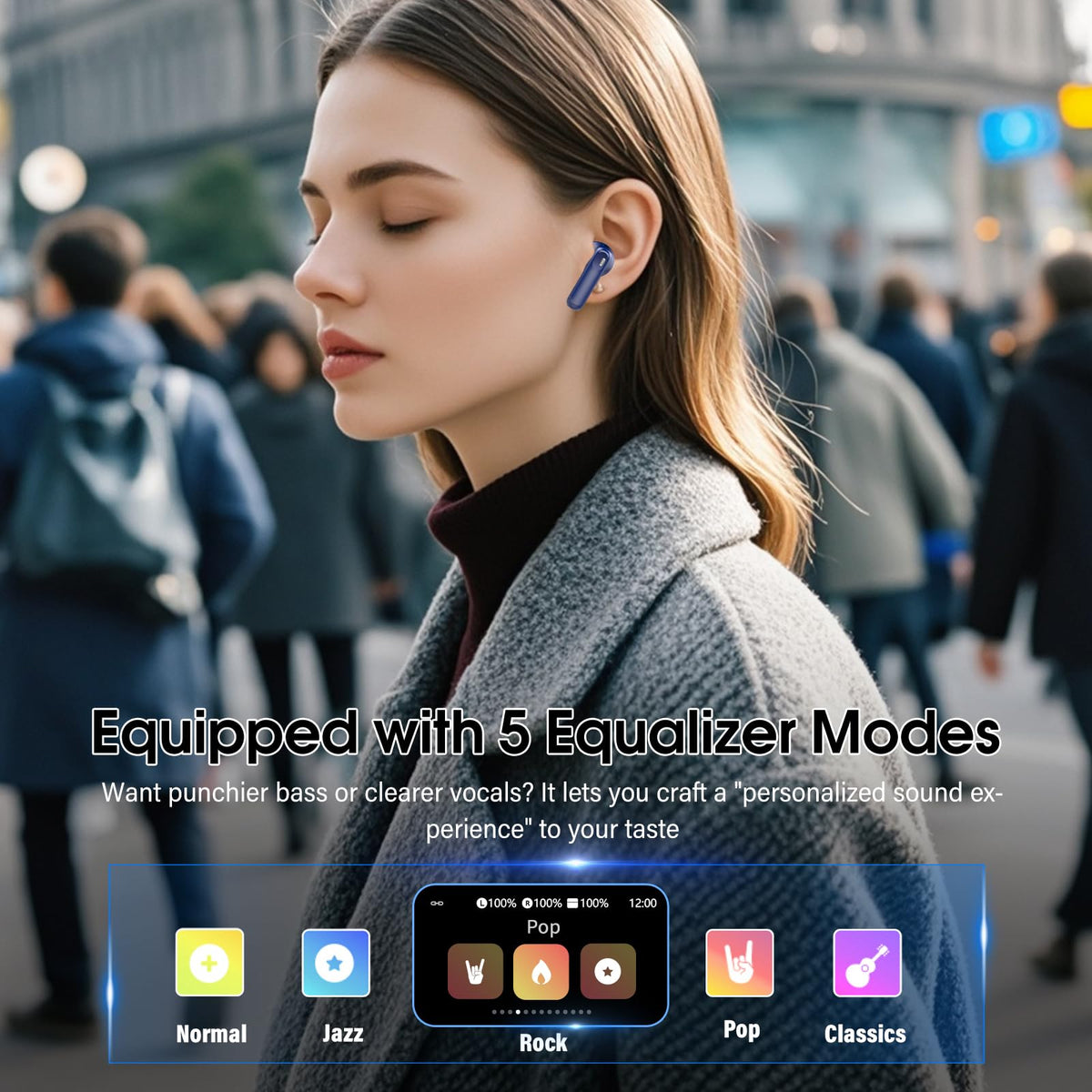Viewport: 1092px width, 1092px height.
Task: Tap the rock-hand icon on case screen
Action: (x=475, y=971)
